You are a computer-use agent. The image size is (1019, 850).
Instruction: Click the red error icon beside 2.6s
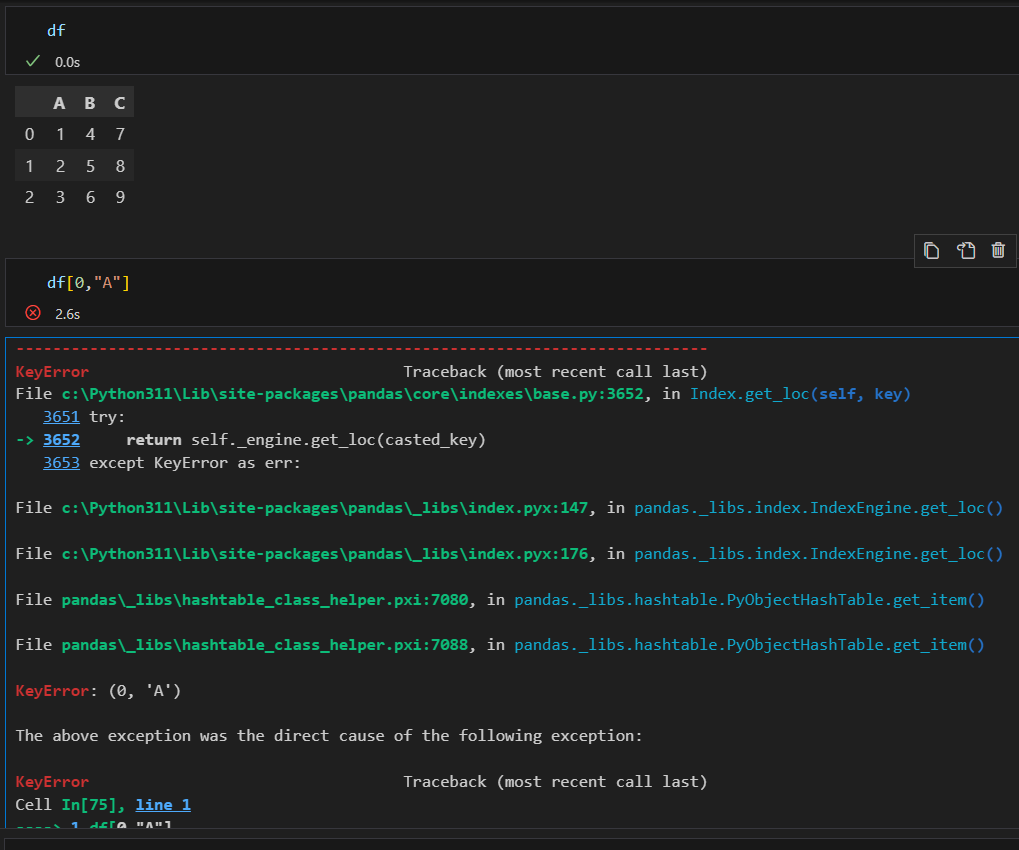32,313
